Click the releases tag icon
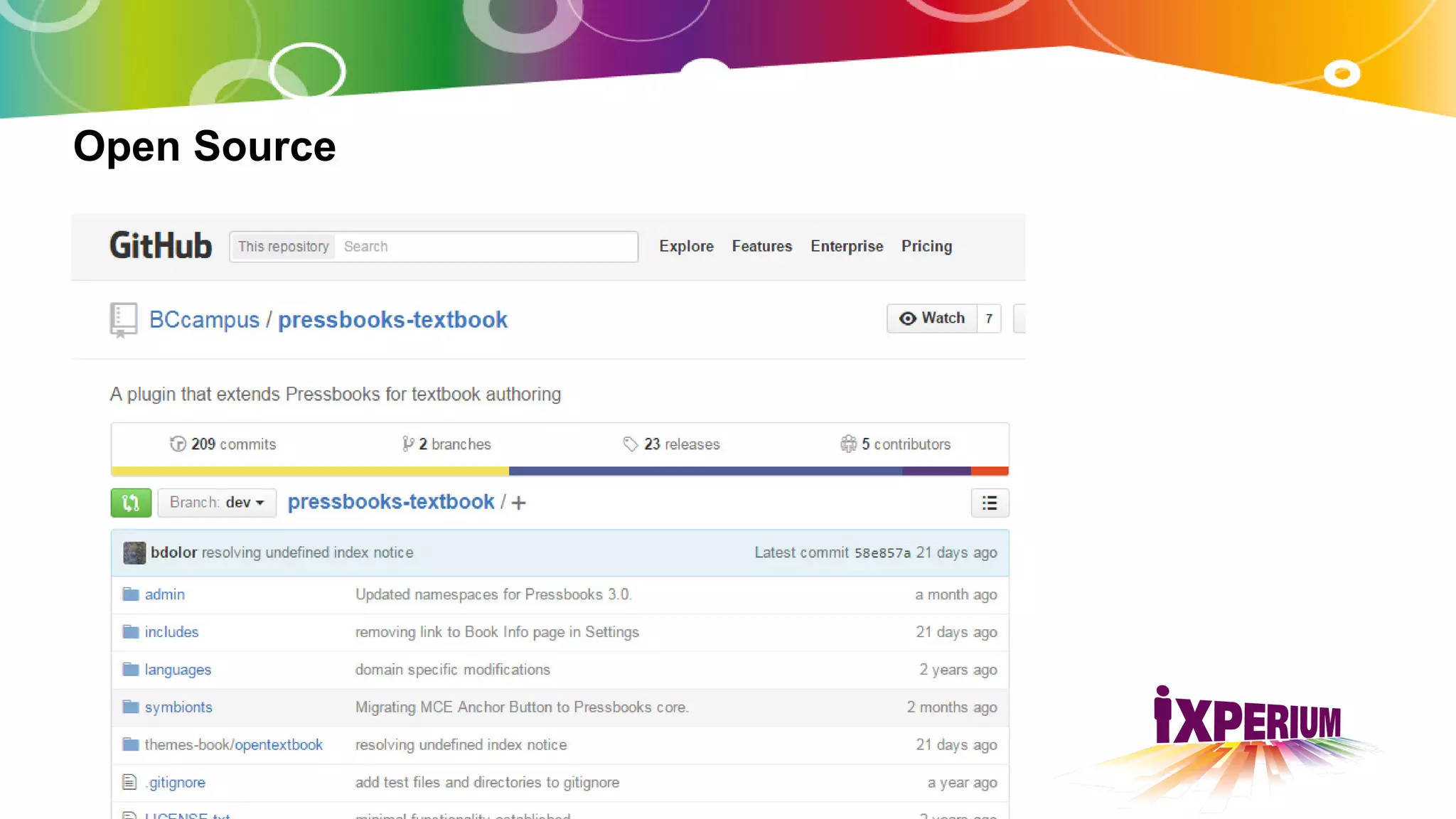 pyautogui.click(x=631, y=444)
